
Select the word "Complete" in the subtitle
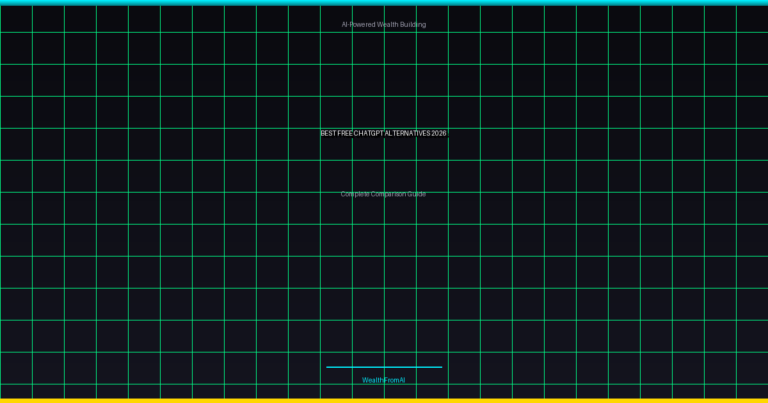pos(355,194)
